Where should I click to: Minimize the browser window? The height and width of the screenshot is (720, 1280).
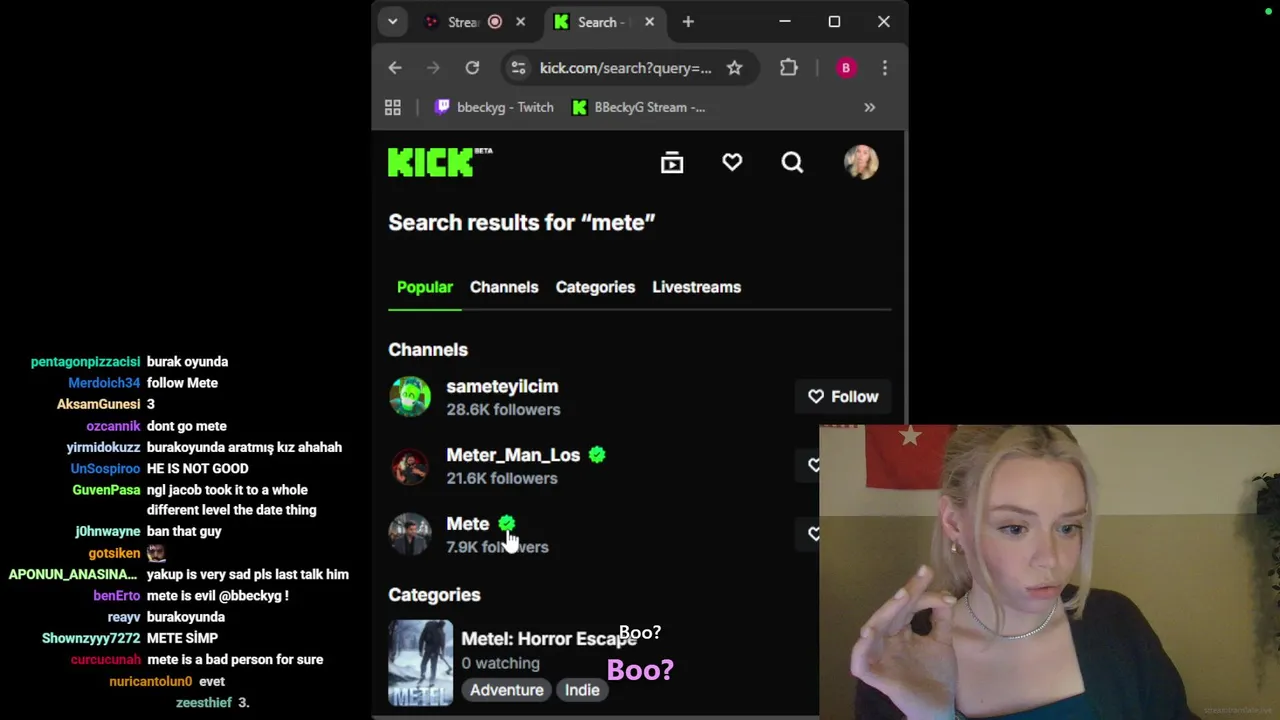pos(785,22)
